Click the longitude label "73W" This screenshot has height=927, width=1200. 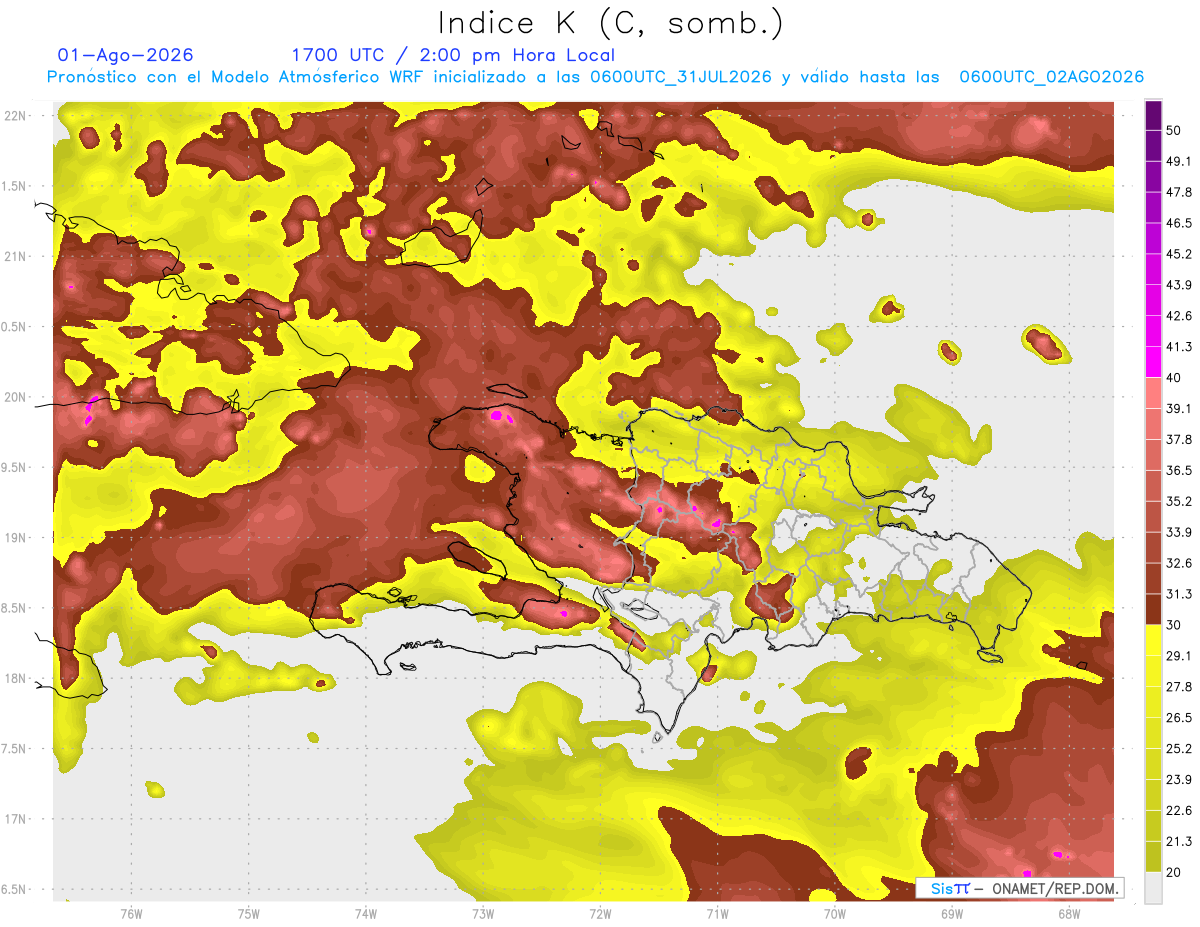483,913
